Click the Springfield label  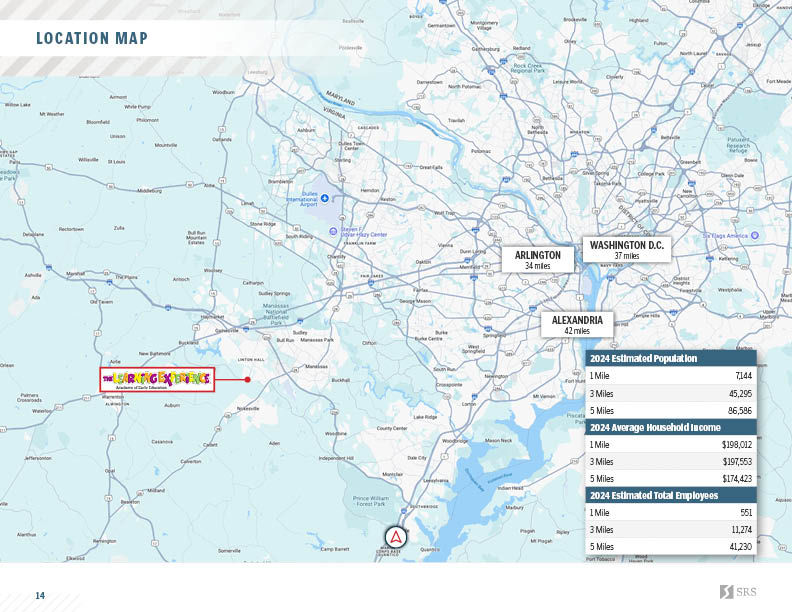point(494,335)
